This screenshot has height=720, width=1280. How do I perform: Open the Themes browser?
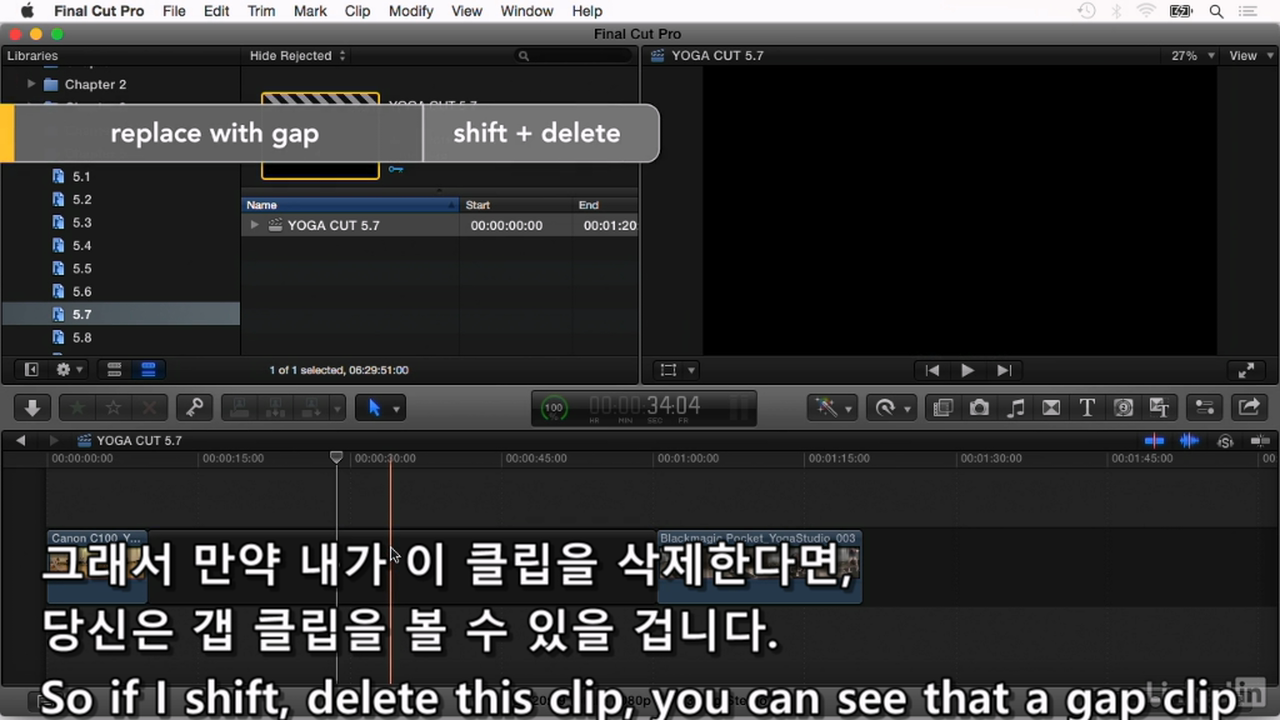click(x=1159, y=407)
